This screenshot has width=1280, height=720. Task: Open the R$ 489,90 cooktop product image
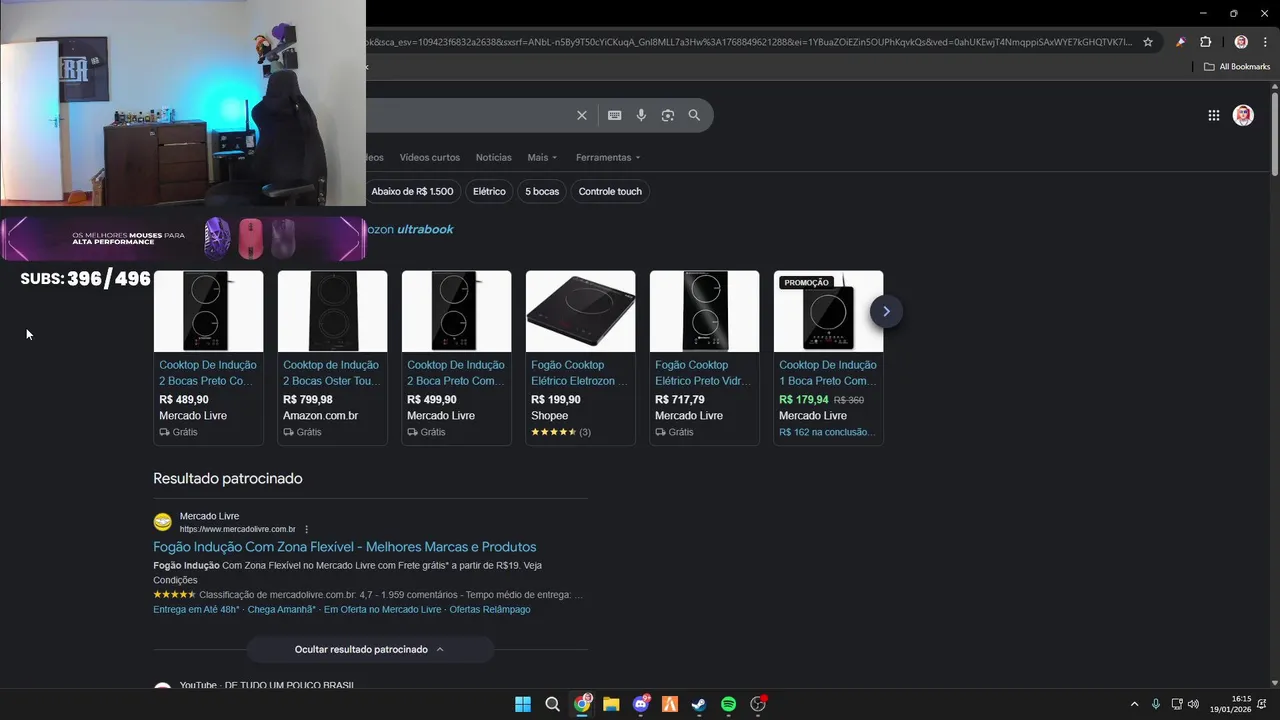point(208,311)
